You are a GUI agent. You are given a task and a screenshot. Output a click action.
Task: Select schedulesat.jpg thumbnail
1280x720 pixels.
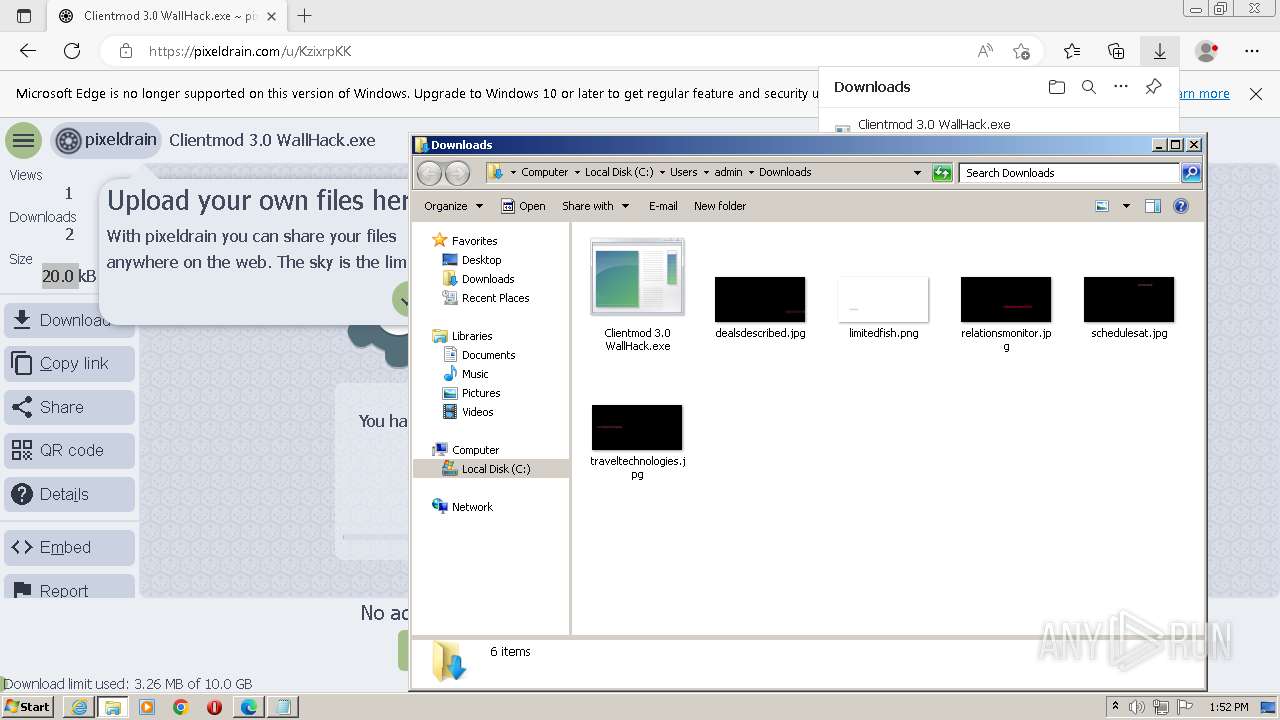tap(1129, 308)
